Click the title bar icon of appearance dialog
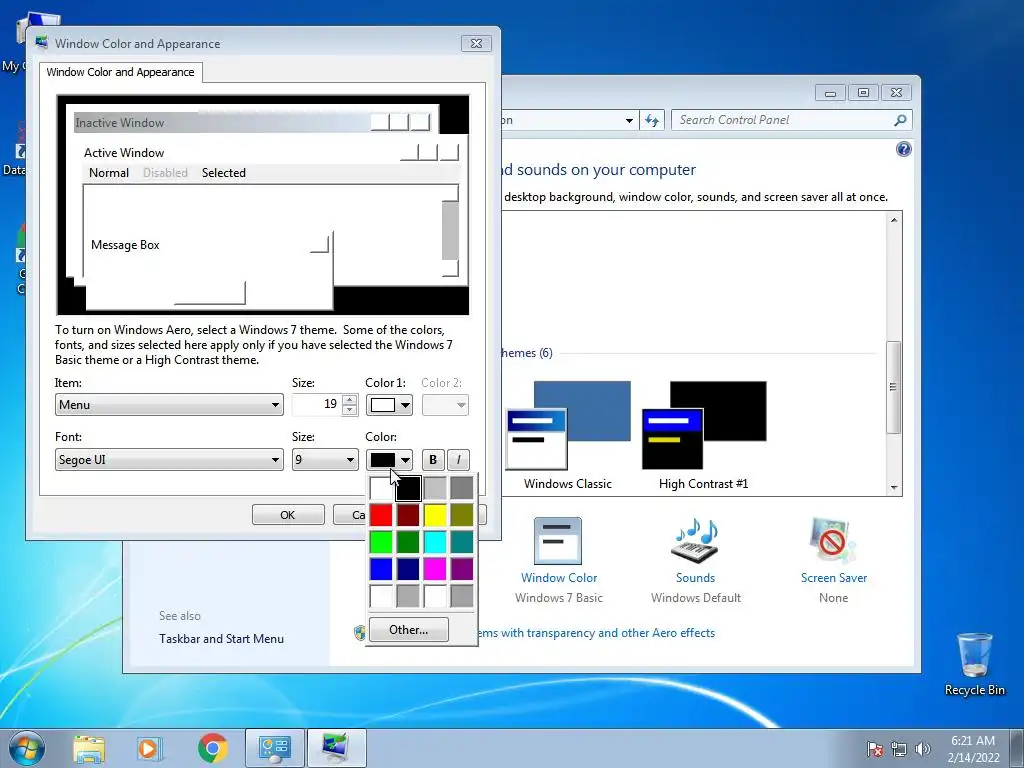Image resolution: width=1024 pixels, height=768 pixels. (x=42, y=43)
